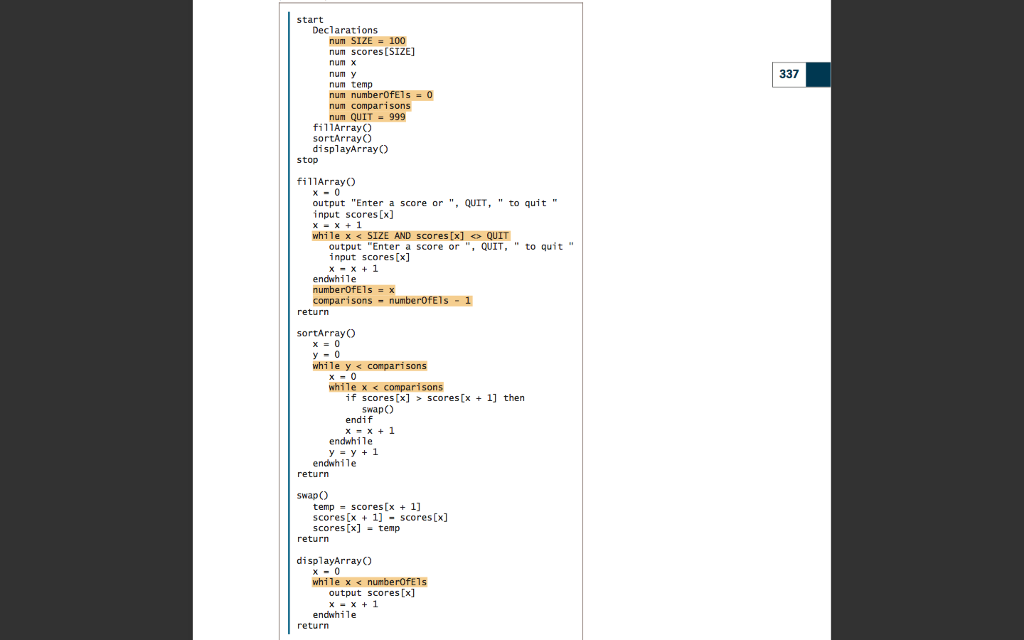Select the sortArray() call in the main module

340,138
